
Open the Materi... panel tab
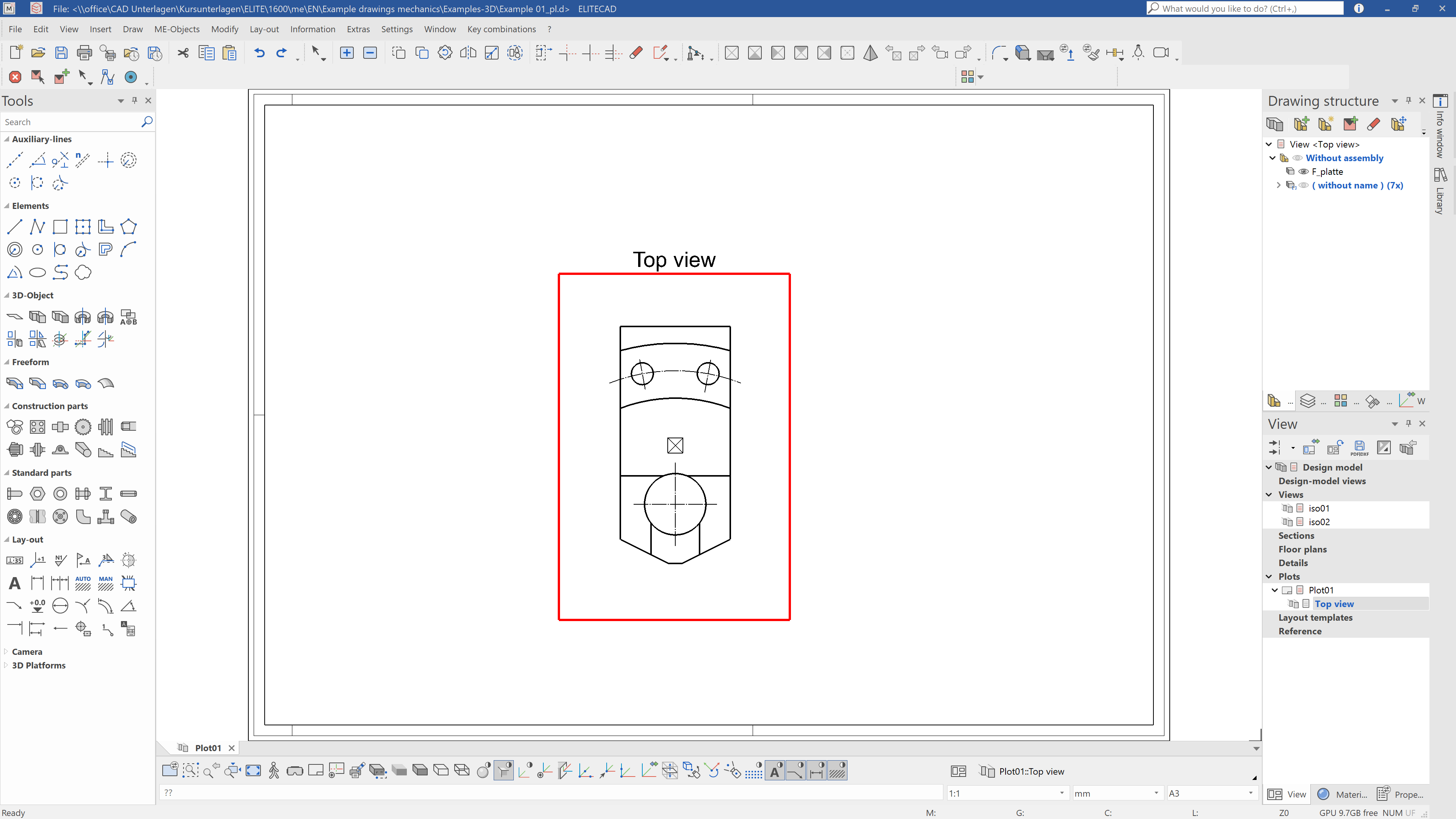[1343, 794]
